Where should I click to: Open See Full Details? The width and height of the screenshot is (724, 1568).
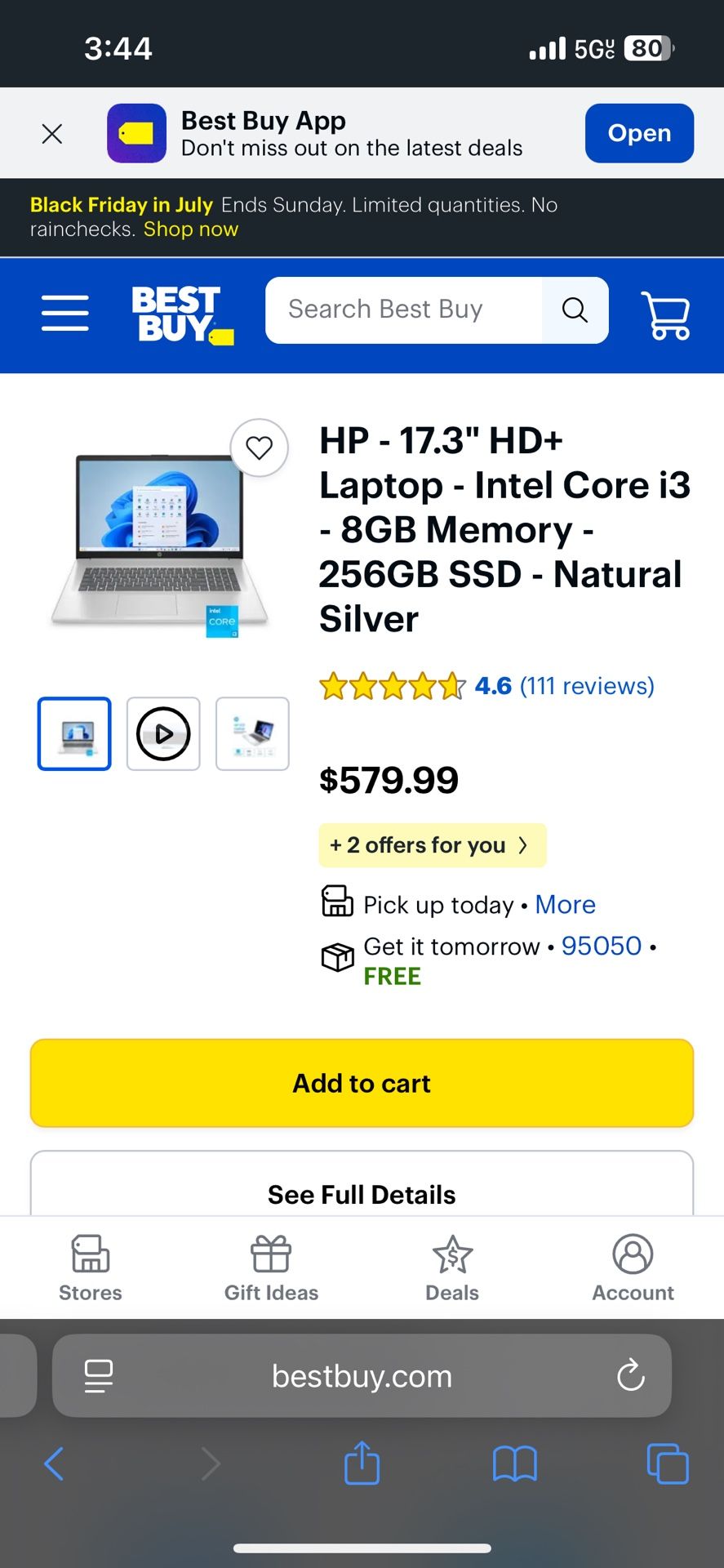pyautogui.click(x=362, y=1194)
